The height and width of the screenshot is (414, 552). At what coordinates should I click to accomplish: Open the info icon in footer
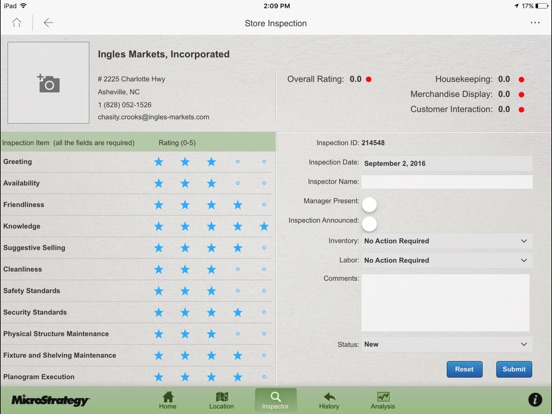point(535,400)
